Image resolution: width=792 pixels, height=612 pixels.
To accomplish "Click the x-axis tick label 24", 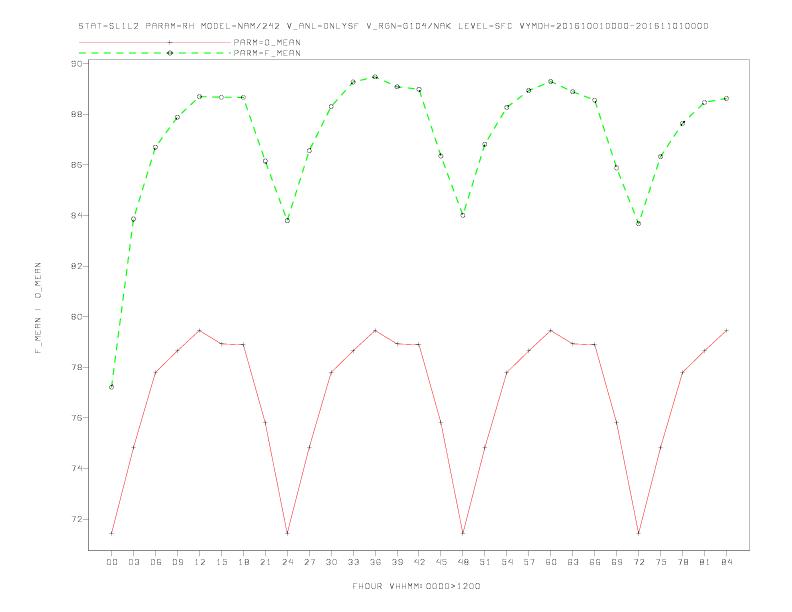I will tap(287, 562).
